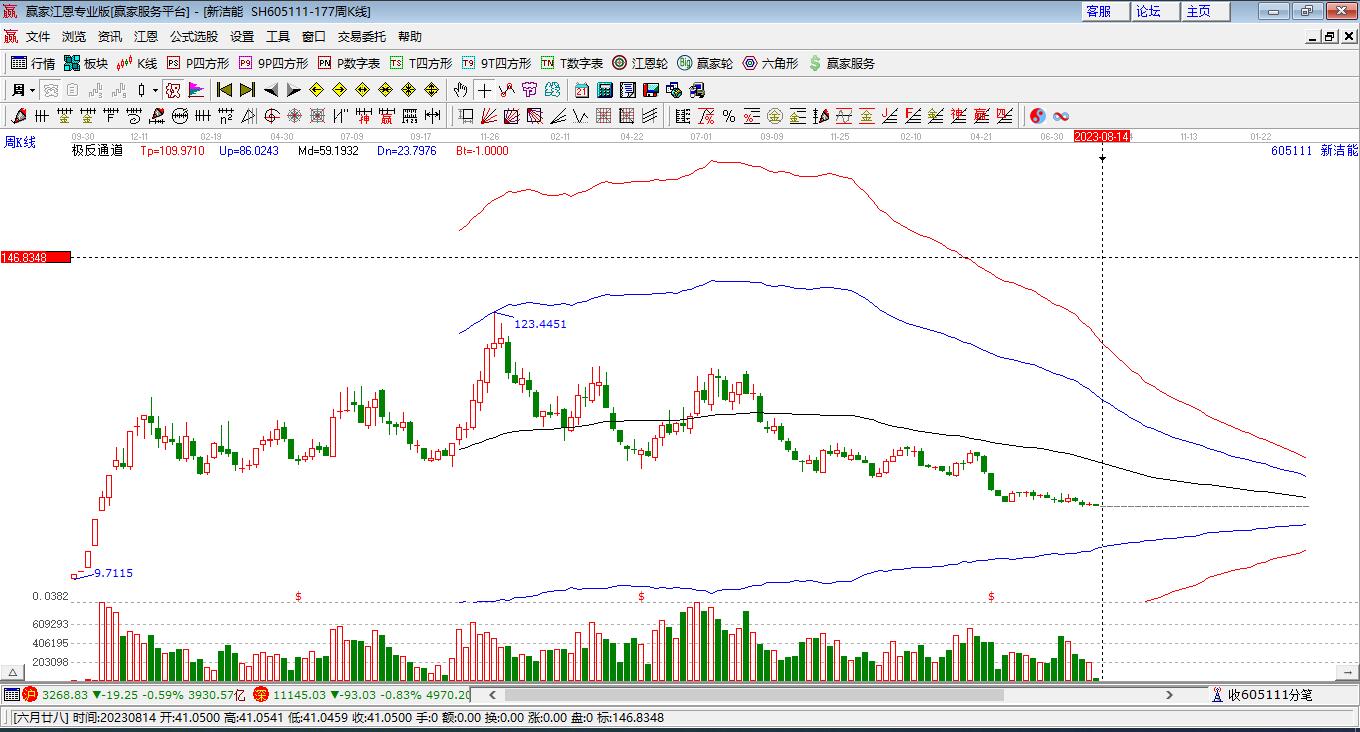The width and height of the screenshot is (1360, 732).
Task: Click the 极反通道 indicator name
Action: point(97,151)
